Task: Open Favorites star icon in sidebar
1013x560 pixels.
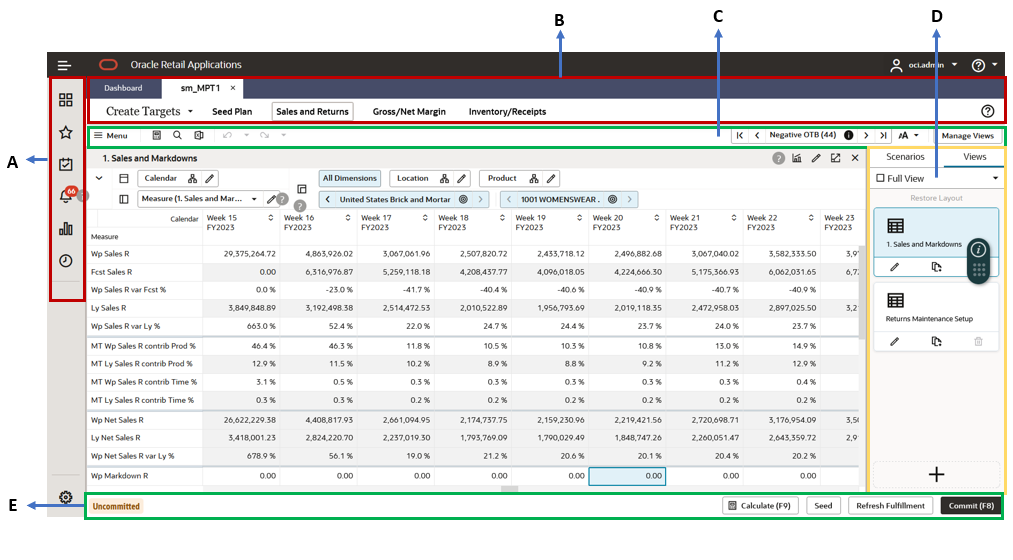Action: [x=66, y=132]
